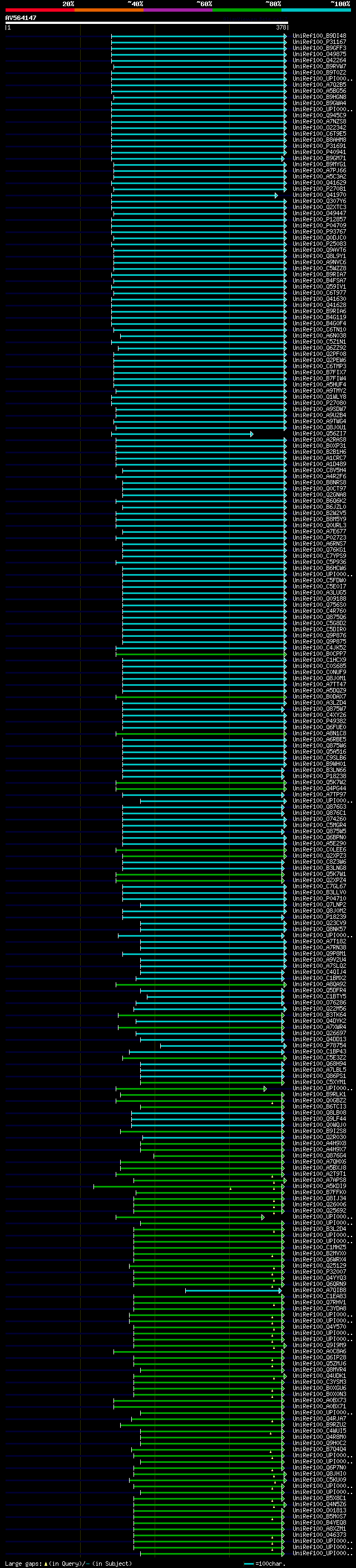Image resolution: width=356 pixels, height=1568 pixels.
Task: Click hit label UniRef100_B9RVW7
Action: (x=319, y=66)
